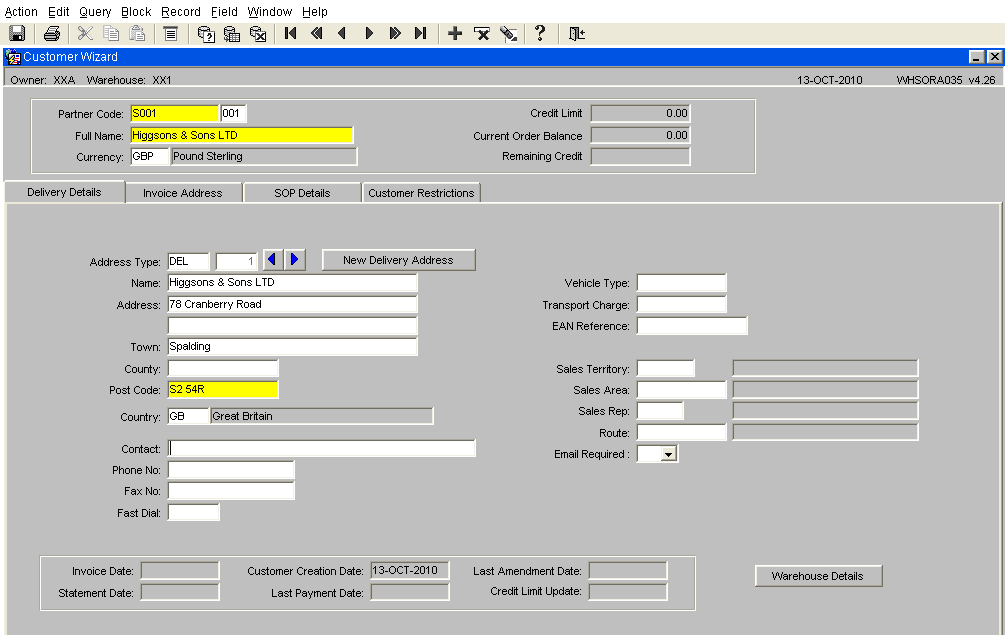Click the Address Type field DEL
The image size is (1005, 635).
188,261
